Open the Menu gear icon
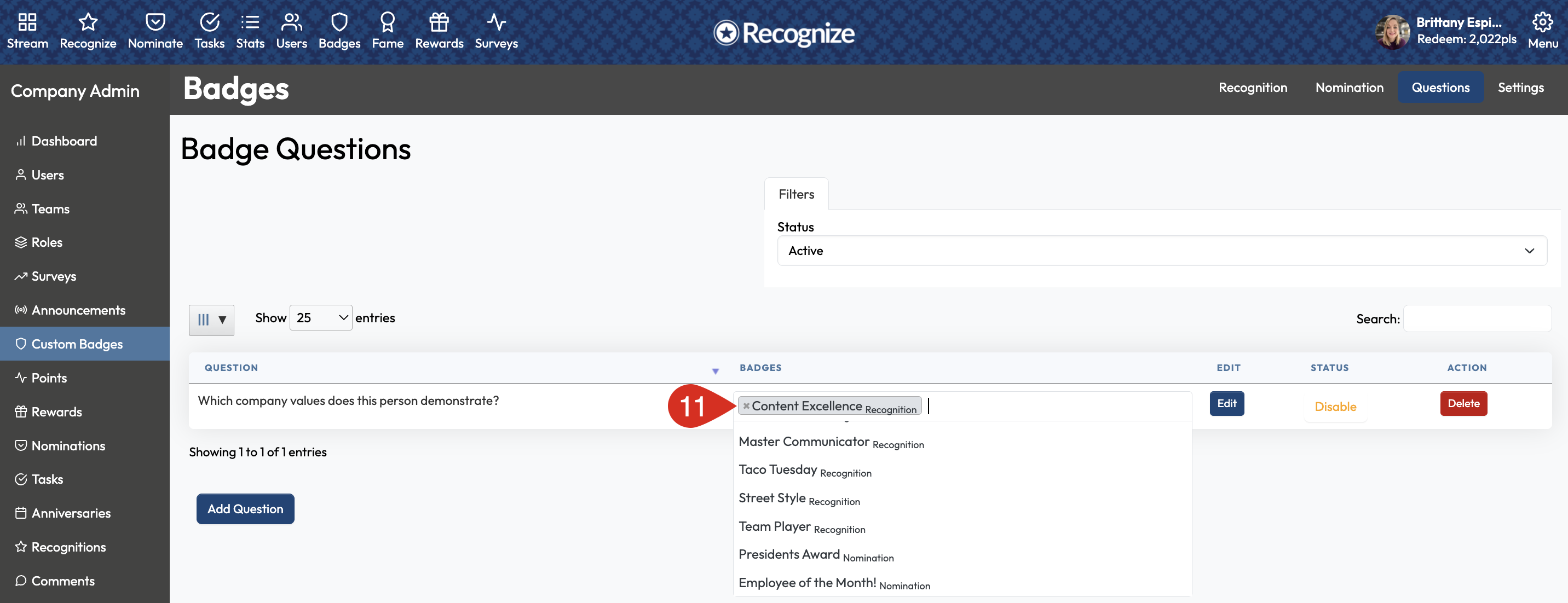The width and height of the screenshot is (1568, 603). (1542, 22)
